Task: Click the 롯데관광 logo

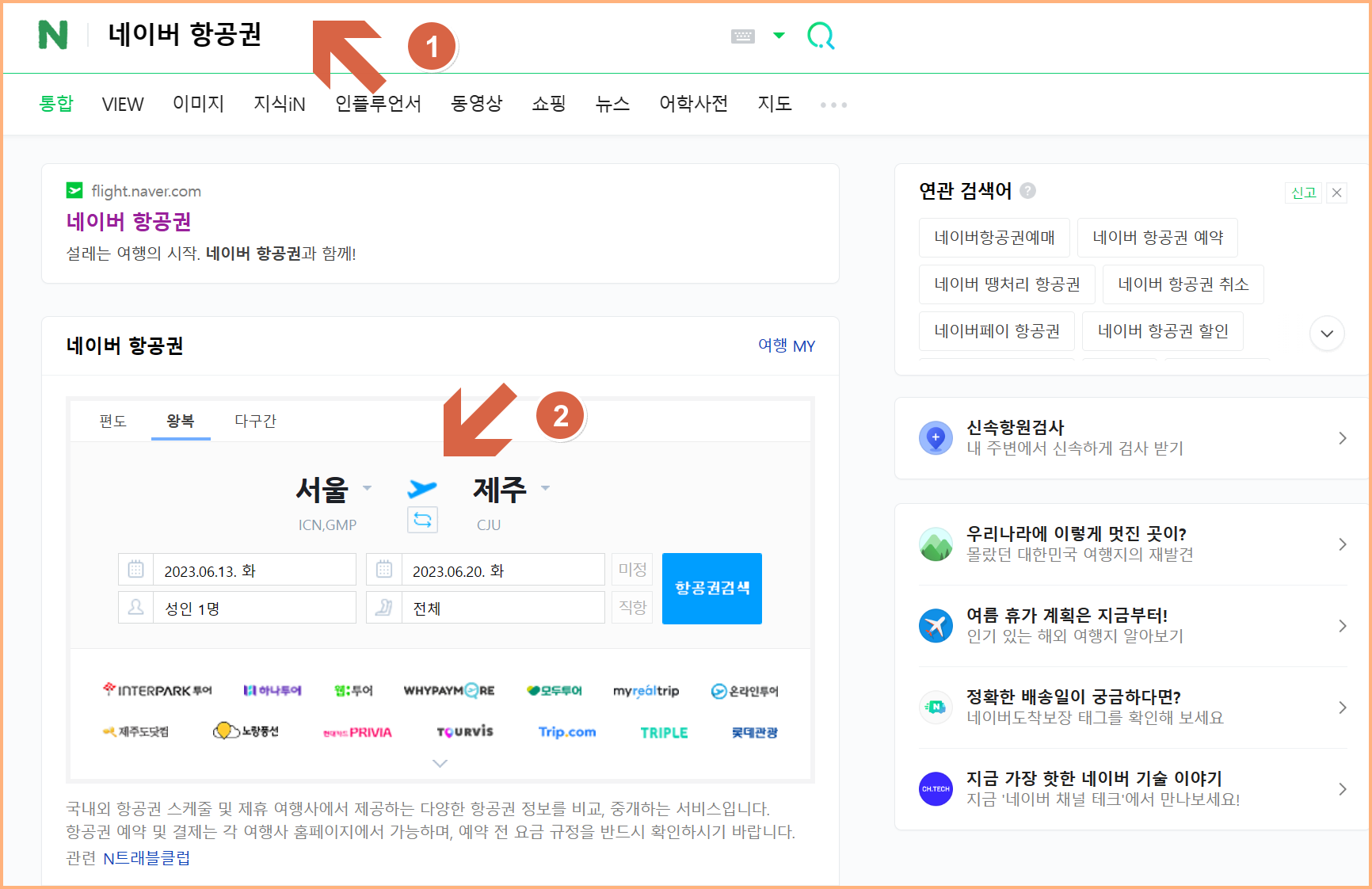Action: [755, 732]
